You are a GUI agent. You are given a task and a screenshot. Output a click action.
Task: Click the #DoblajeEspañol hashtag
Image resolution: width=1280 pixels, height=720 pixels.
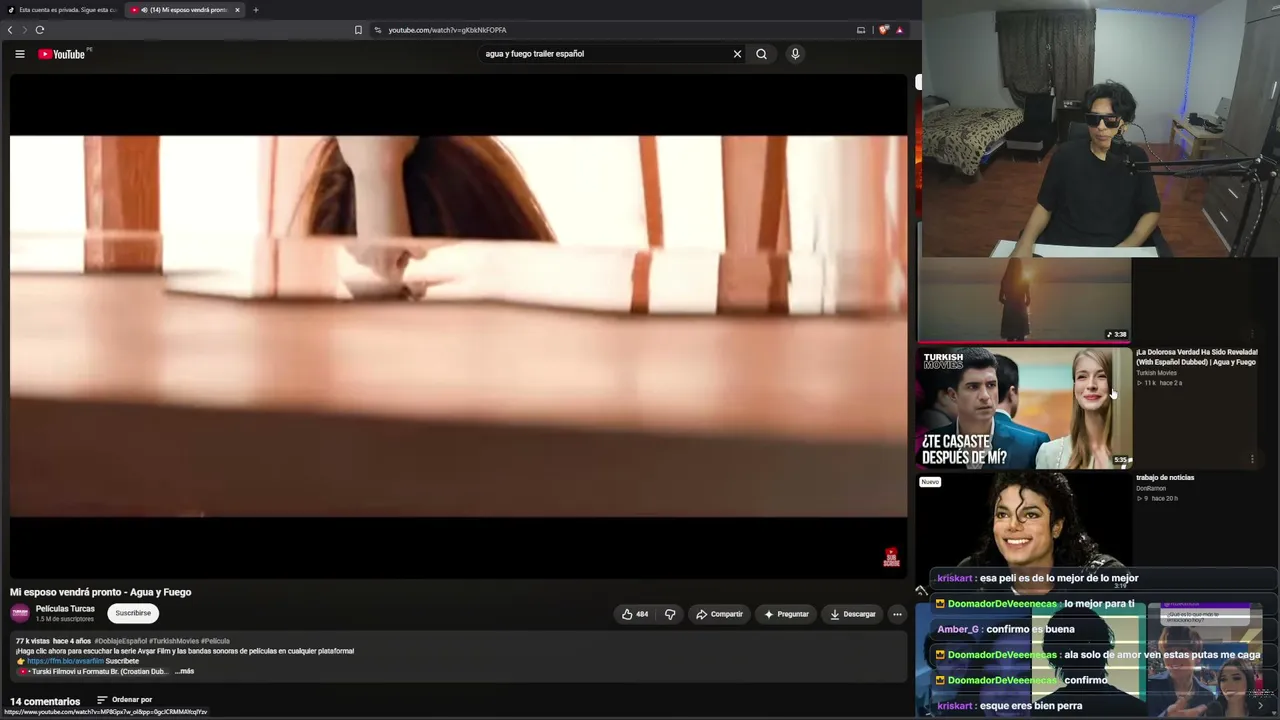(120, 641)
